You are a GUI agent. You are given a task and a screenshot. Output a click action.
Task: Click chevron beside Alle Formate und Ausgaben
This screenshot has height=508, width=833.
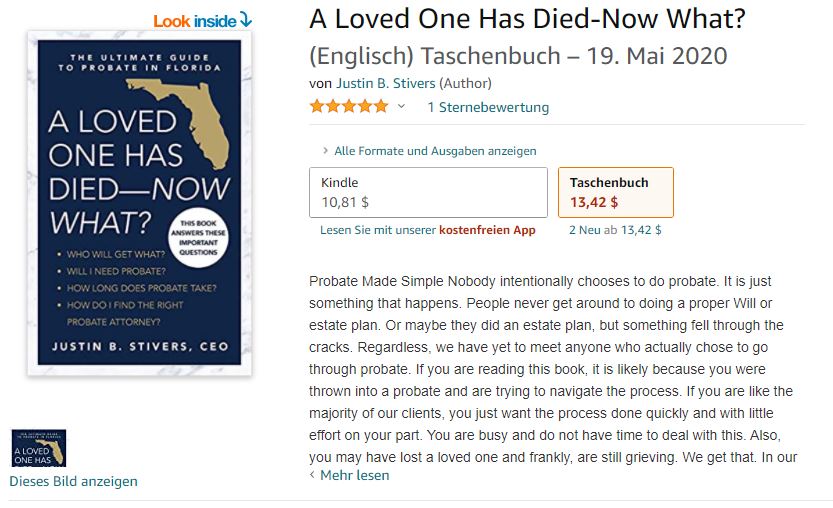tap(325, 151)
